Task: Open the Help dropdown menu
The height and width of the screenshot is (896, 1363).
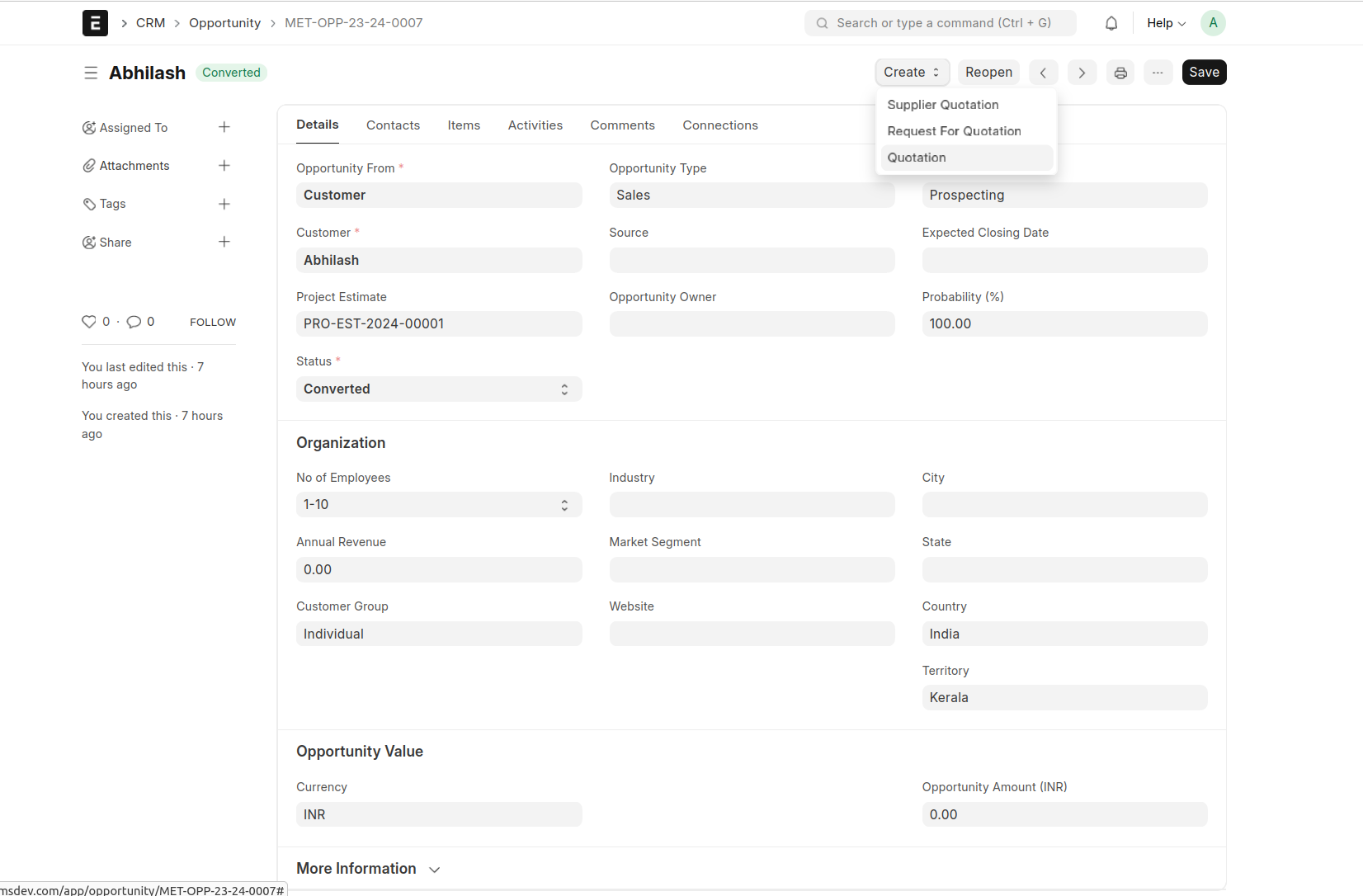Action: click(1166, 23)
